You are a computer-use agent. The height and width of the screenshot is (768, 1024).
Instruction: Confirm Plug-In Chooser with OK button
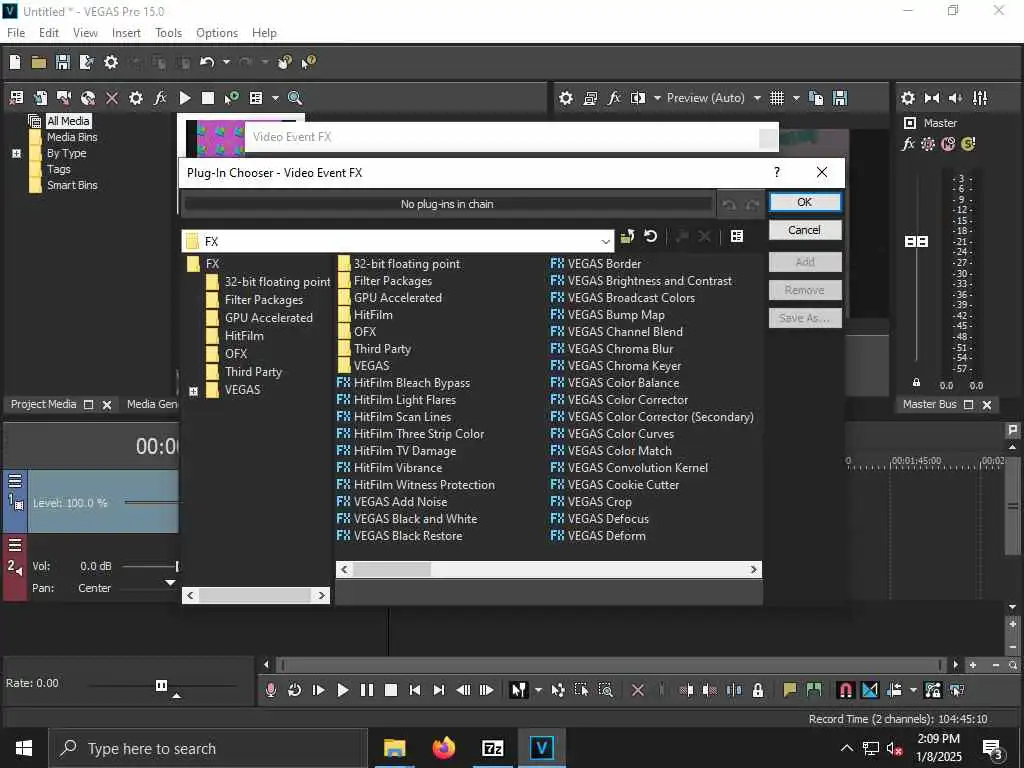coord(805,202)
